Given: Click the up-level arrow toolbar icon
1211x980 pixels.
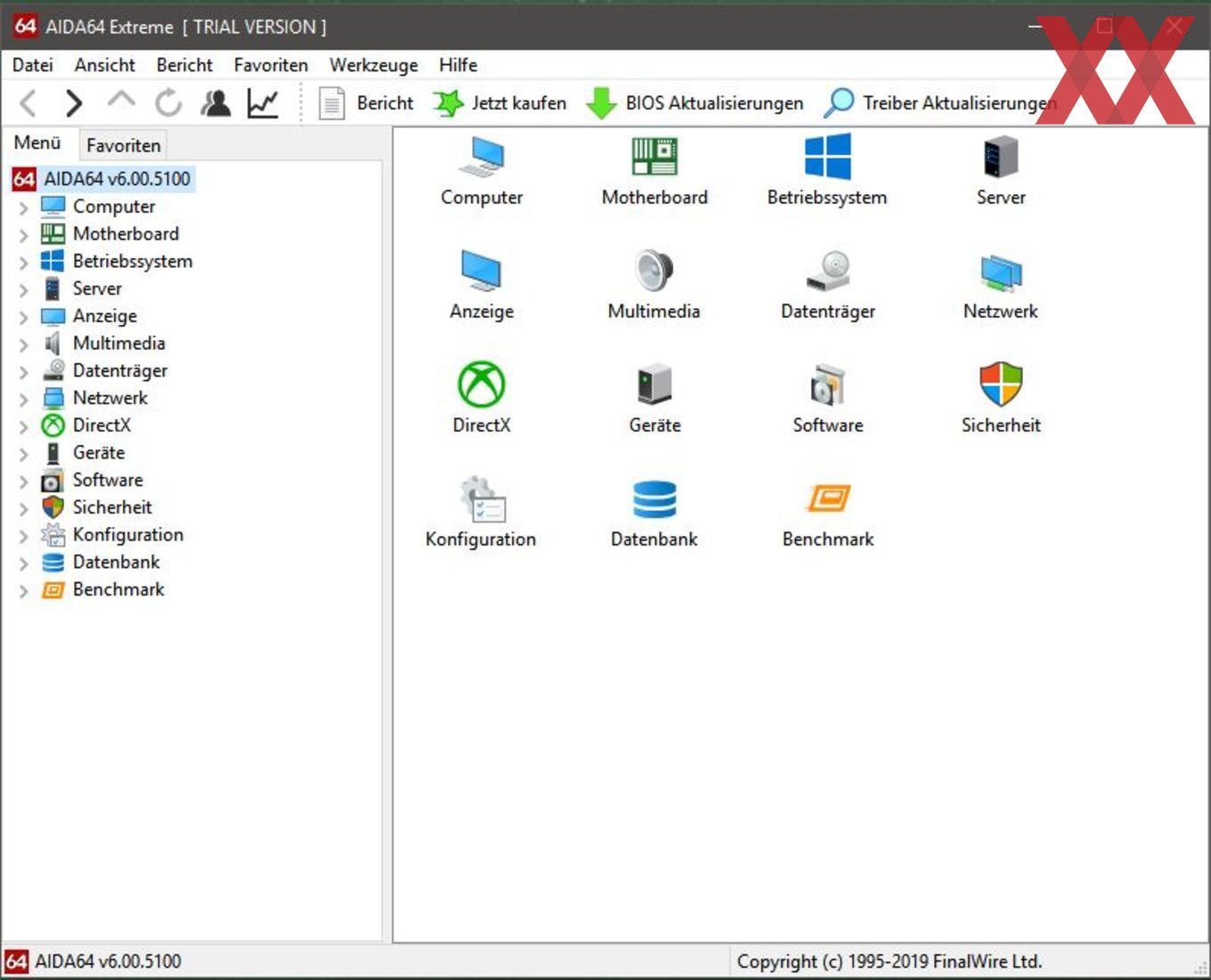Looking at the screenshot, I should pos(121,100).
